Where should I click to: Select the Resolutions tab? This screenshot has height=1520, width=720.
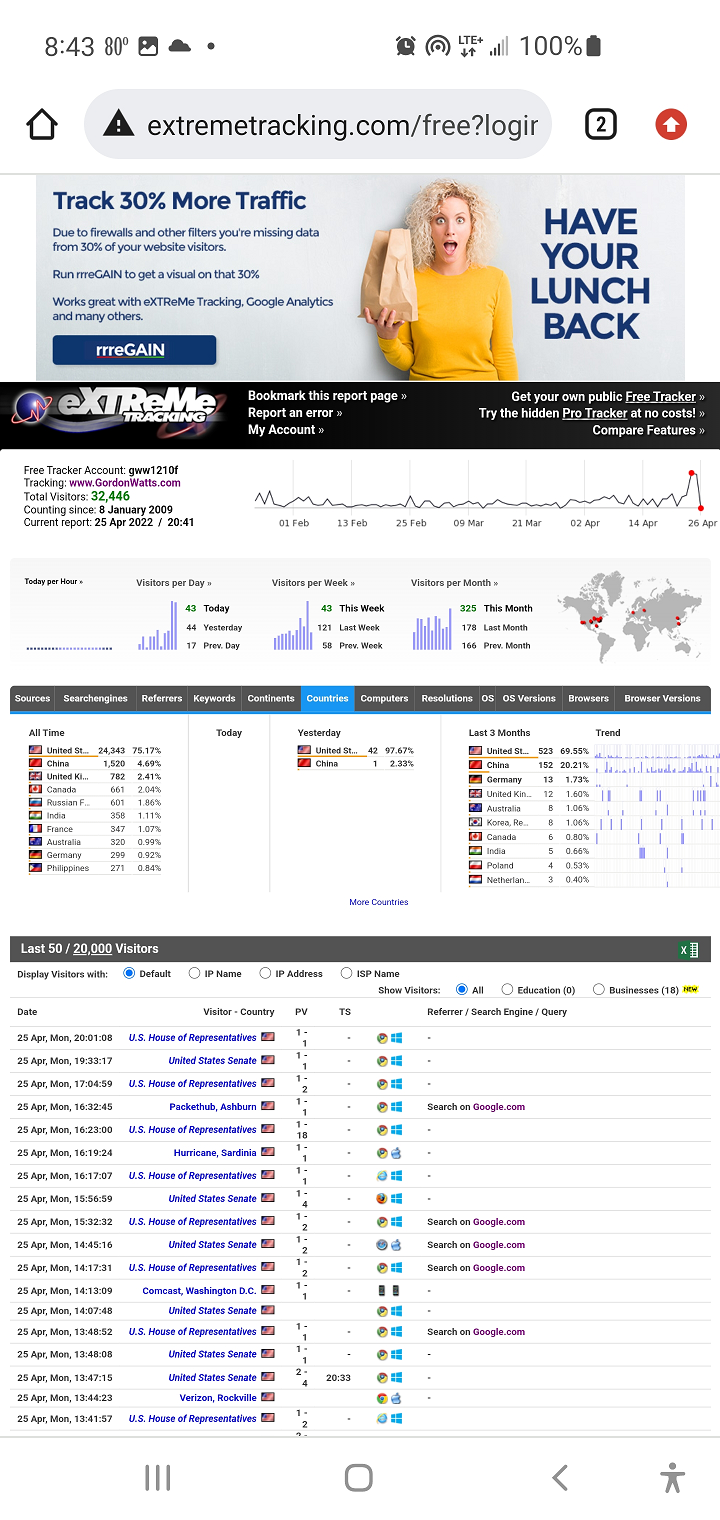point(447,698)
